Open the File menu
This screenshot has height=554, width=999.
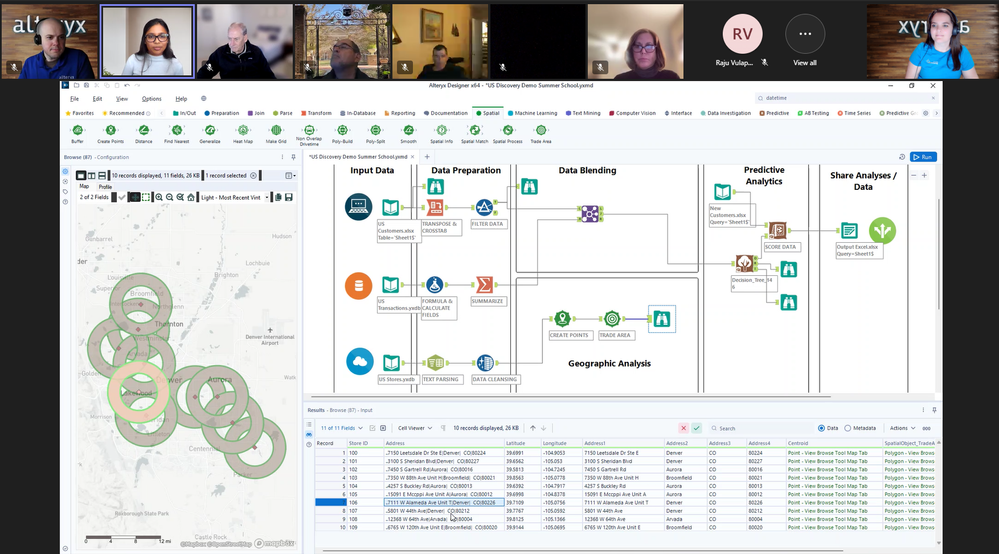pyautogui.click(x=75, y=99)
